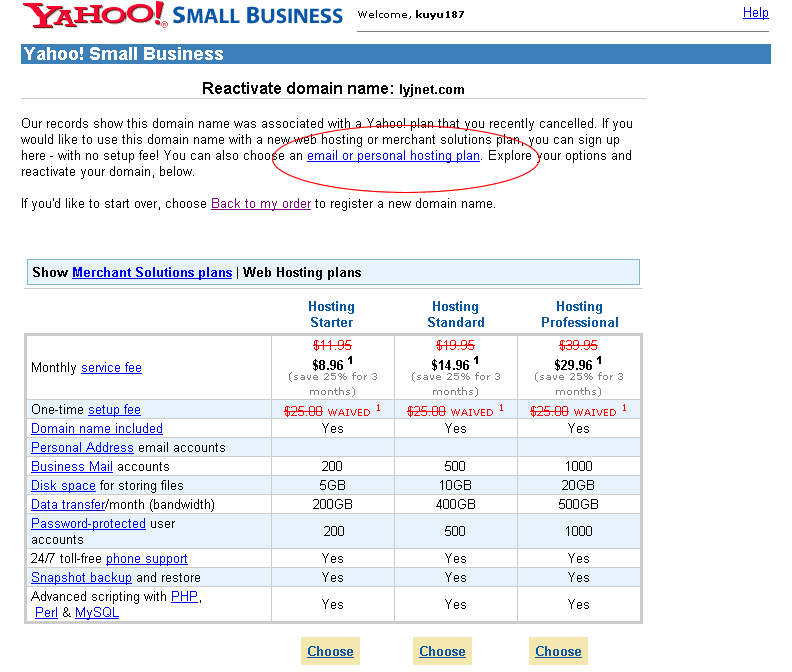Open the Perl link
792x672 pixels.
point(46,612)
